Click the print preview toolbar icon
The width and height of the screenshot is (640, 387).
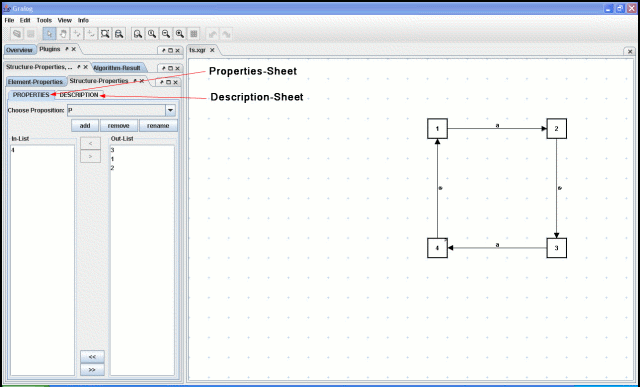click(119, 34)
